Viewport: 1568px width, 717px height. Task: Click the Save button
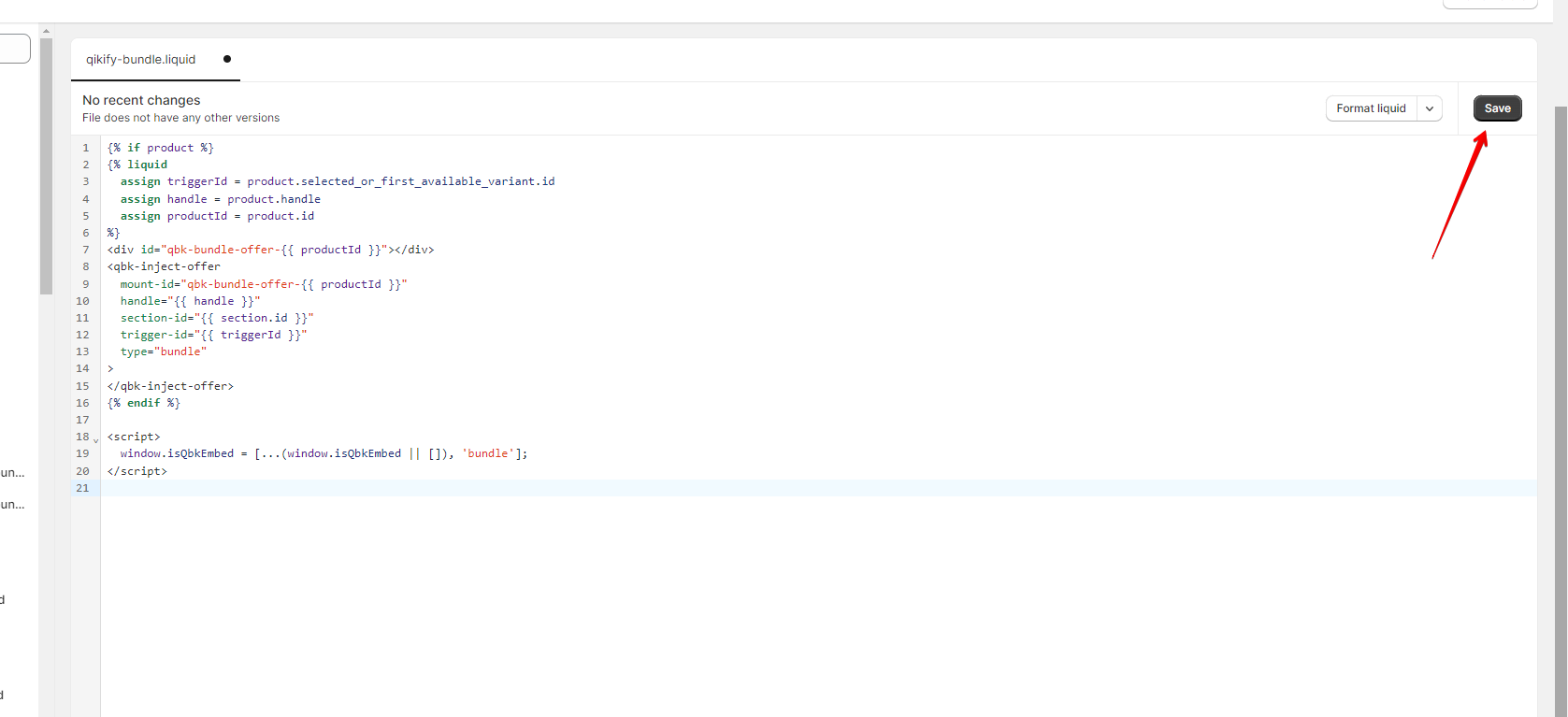click(x=1497, y=108)
